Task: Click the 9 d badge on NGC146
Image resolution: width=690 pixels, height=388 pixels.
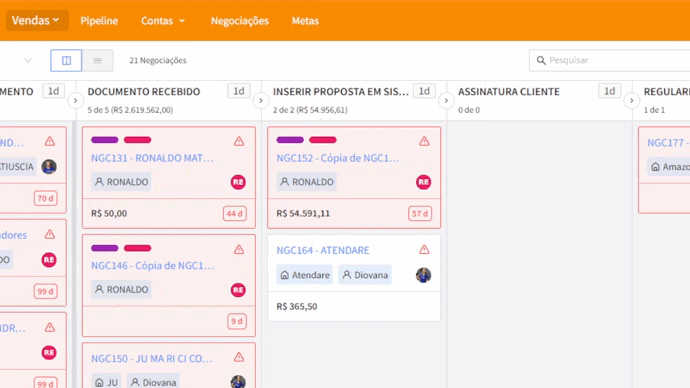Action: point(237,322)
